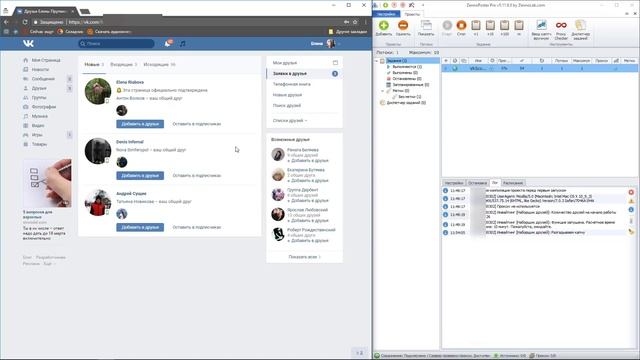Filter log by error icon in ZennoPoster
The height and width of the screenshot is (360, 640).
tap(631, 192)
